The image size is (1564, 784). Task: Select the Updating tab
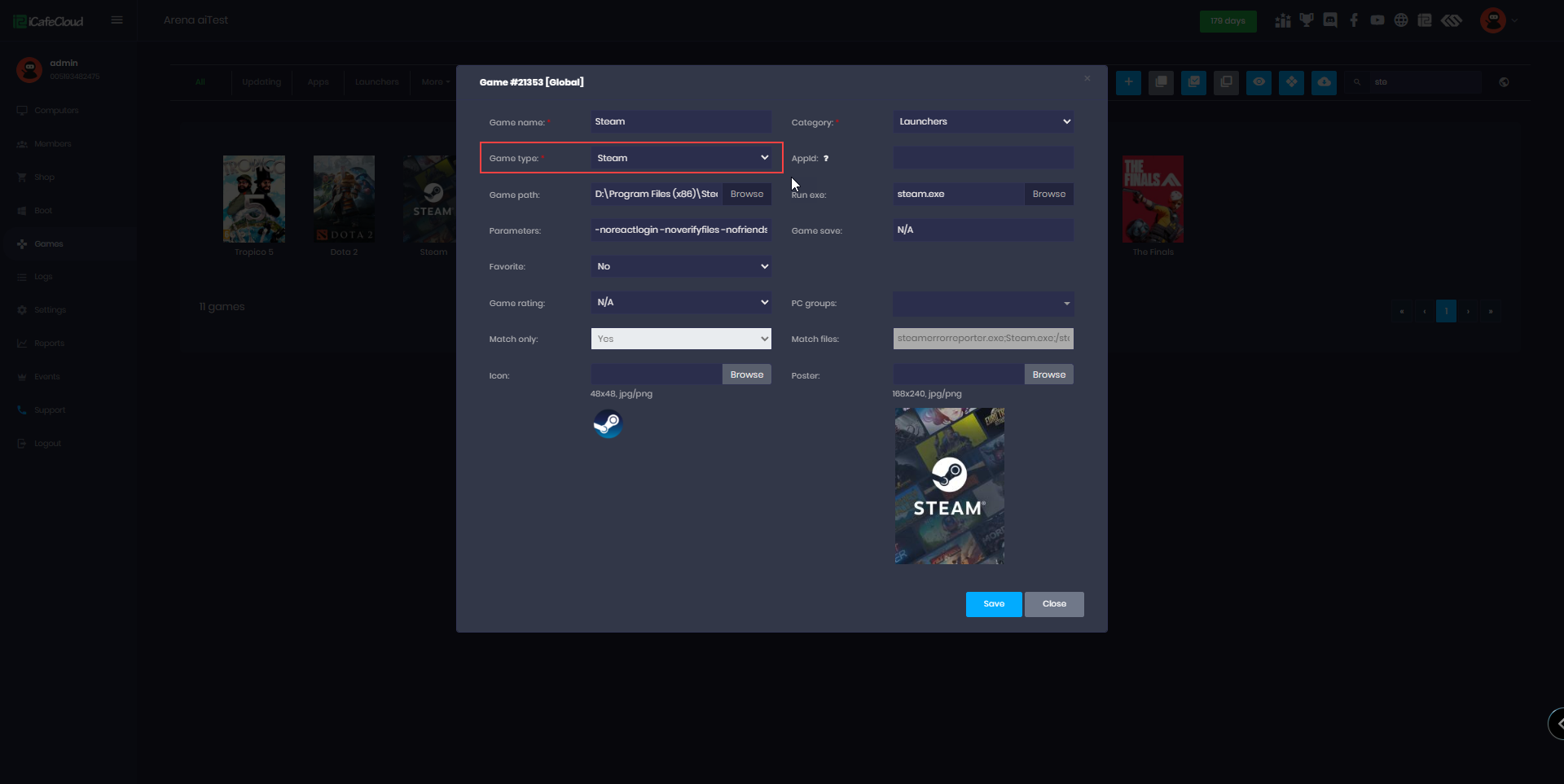(261, 82)
